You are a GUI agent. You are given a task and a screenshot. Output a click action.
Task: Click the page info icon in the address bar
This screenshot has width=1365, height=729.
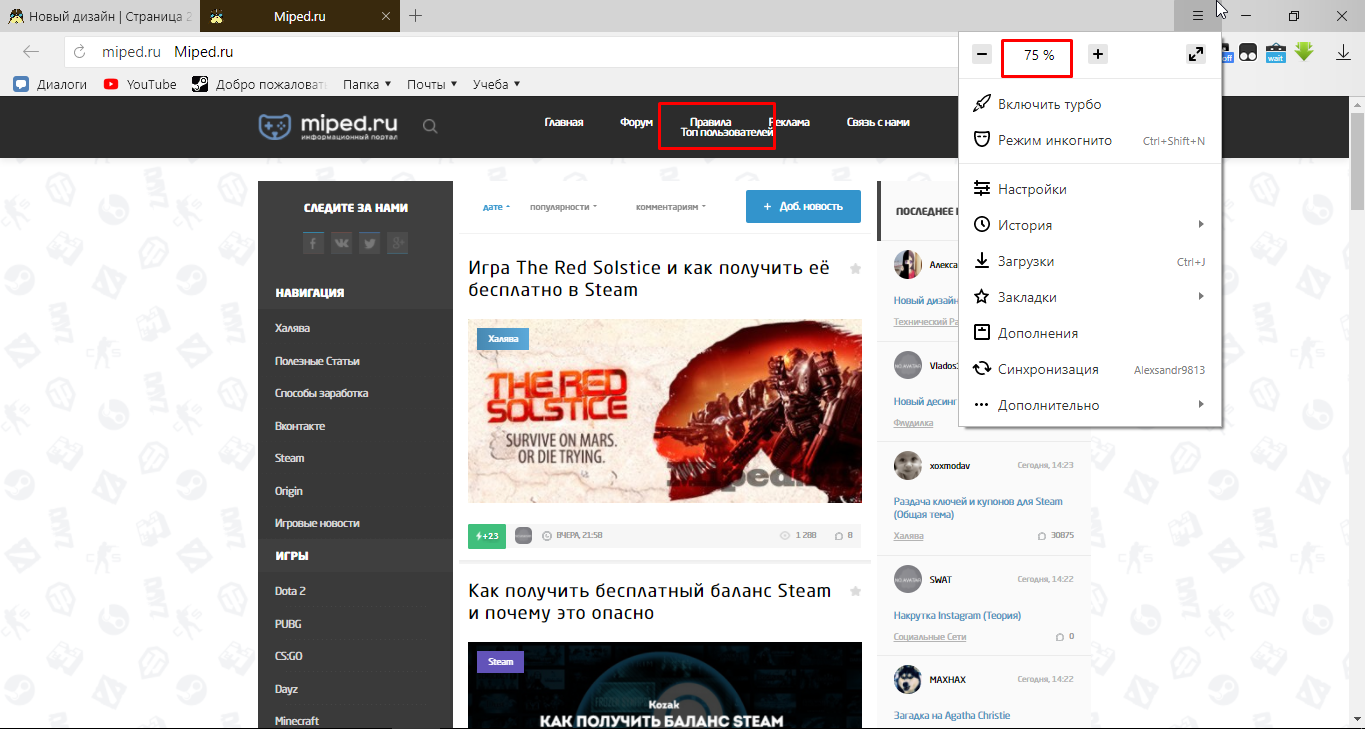click(x=82, y=52)
